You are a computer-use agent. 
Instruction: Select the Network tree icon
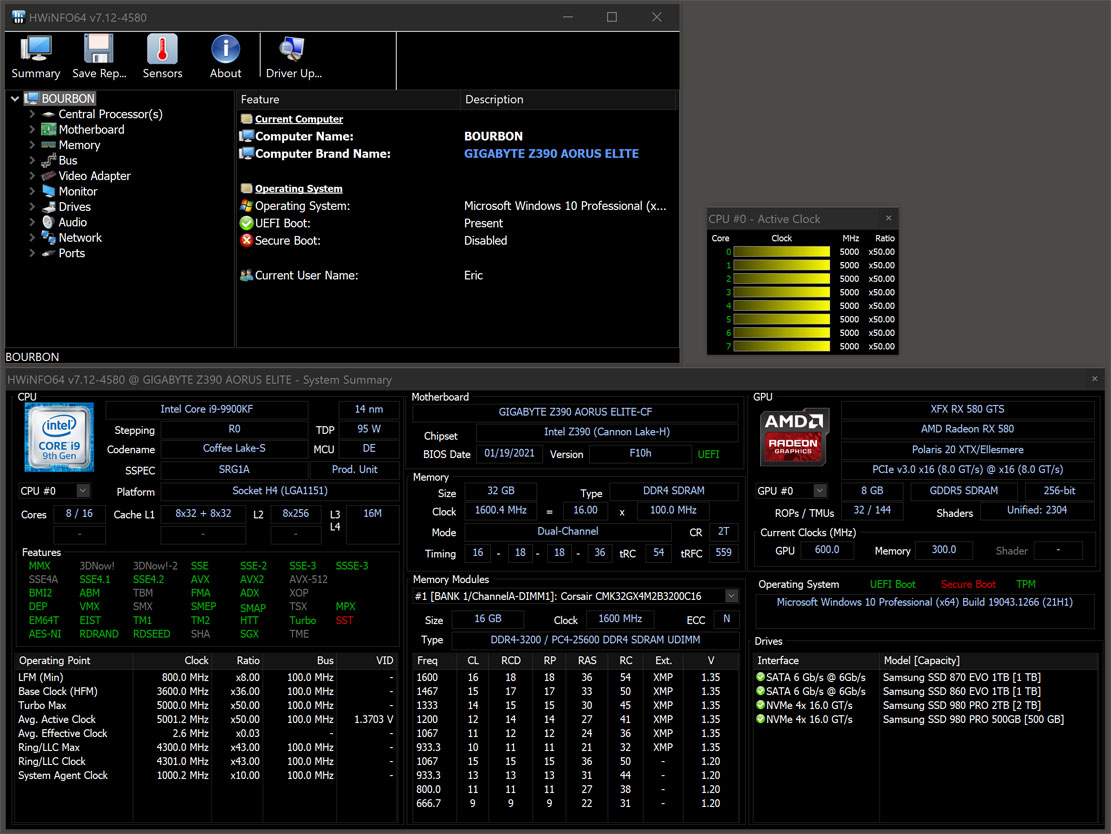pyautogui.click(x=48, y=238)
